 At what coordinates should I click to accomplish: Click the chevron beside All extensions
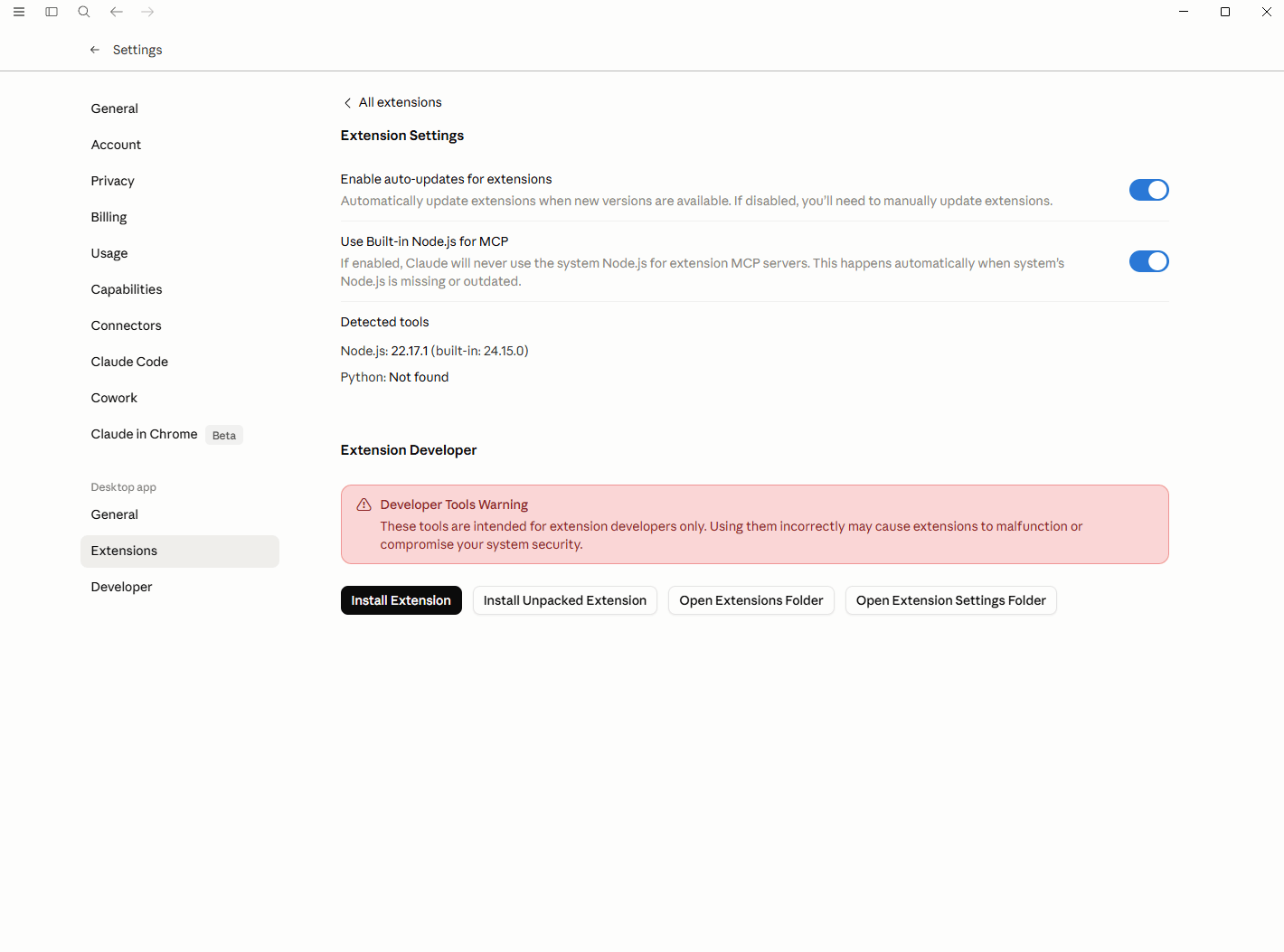tap(347, 103)
